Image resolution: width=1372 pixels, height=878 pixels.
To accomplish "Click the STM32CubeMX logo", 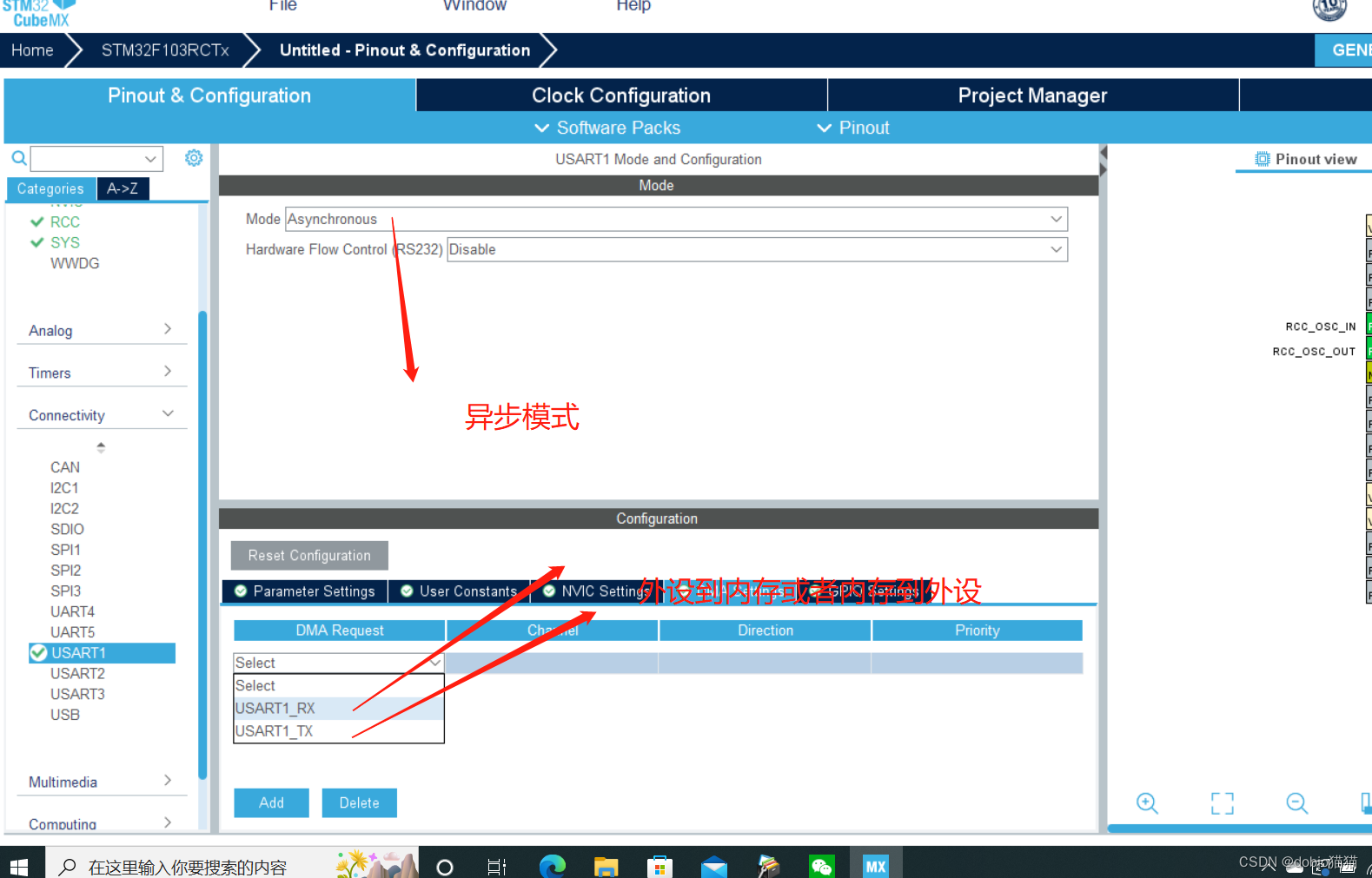I will pos(39,13).
